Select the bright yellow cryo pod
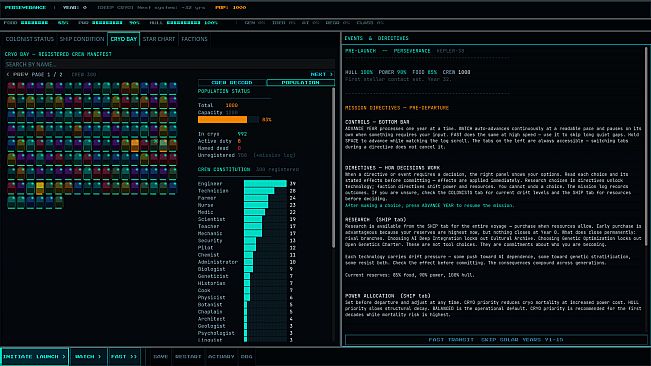 point(40,188)
